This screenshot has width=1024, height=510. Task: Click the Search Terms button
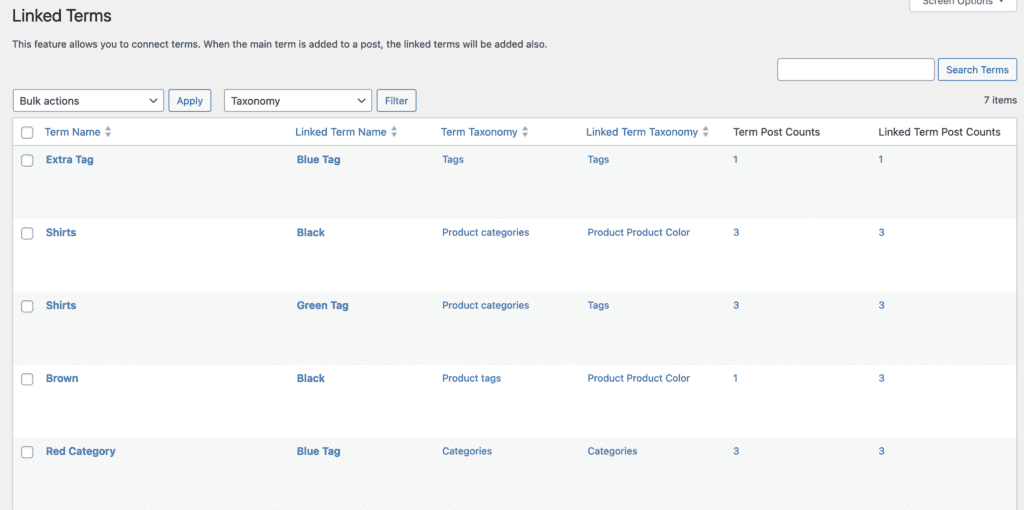tap(977, 70)
